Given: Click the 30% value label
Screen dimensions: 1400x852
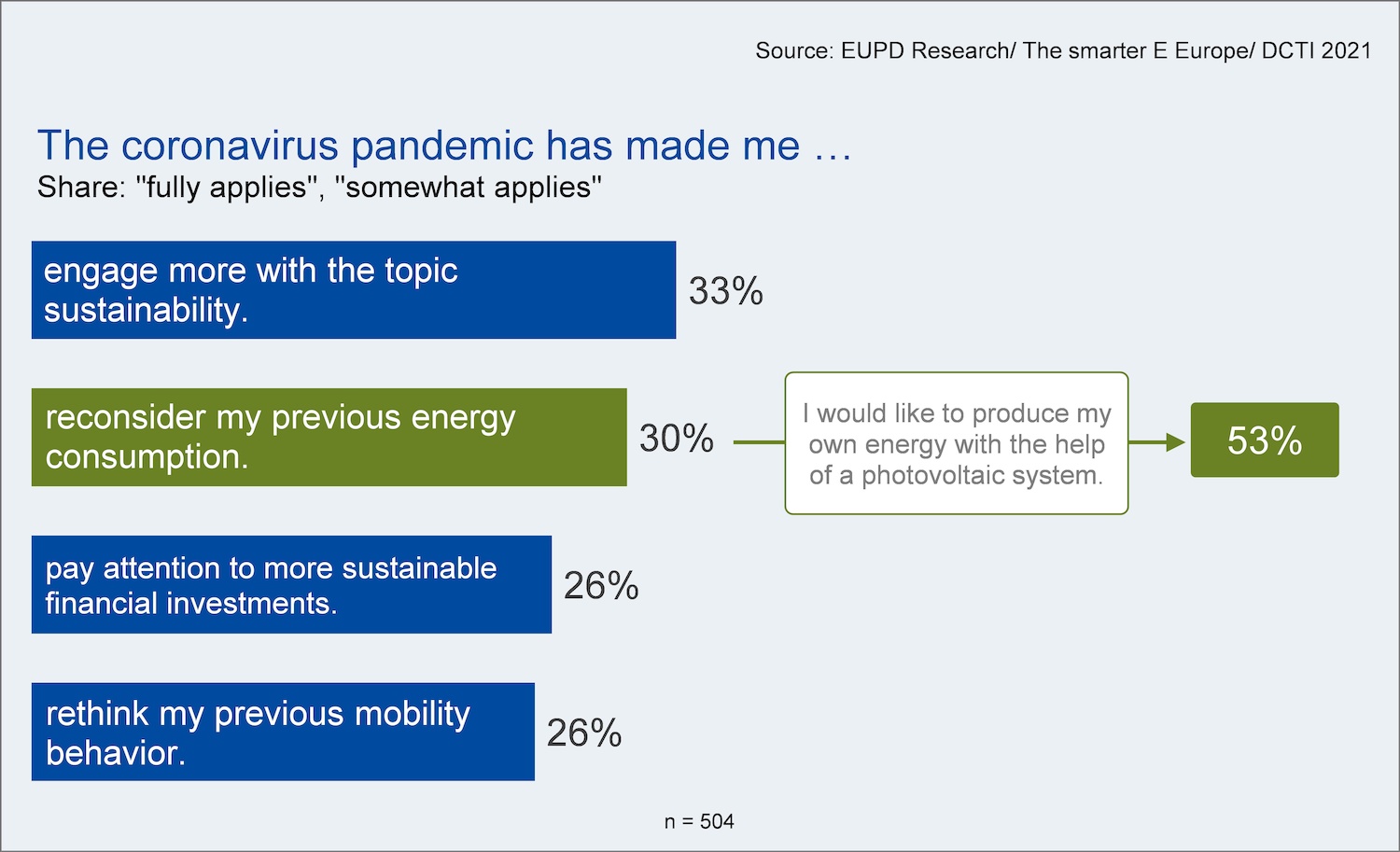Looking at the screenshot, I should [676, 439].
